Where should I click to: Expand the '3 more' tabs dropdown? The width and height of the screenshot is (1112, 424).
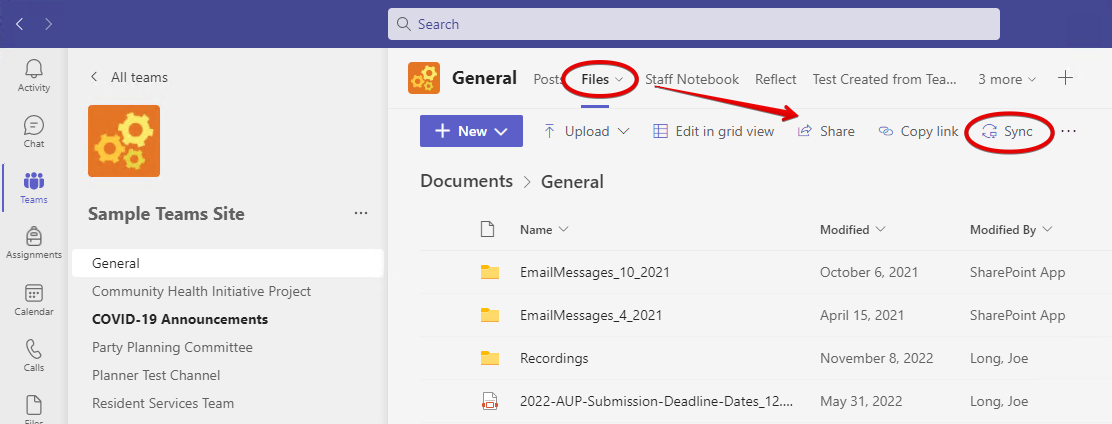tap(1007, 79)
